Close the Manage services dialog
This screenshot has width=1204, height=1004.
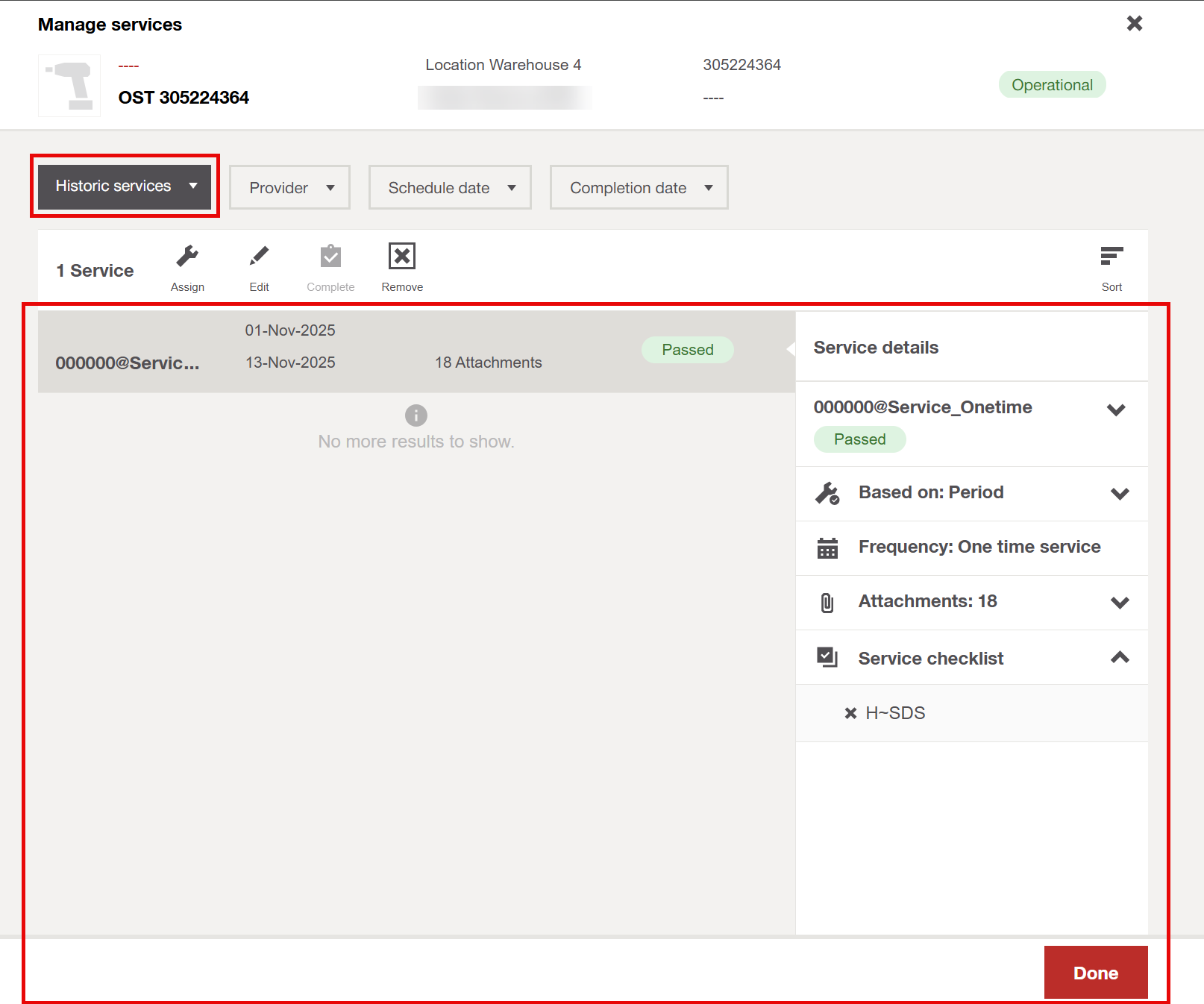click(1134, 24)
